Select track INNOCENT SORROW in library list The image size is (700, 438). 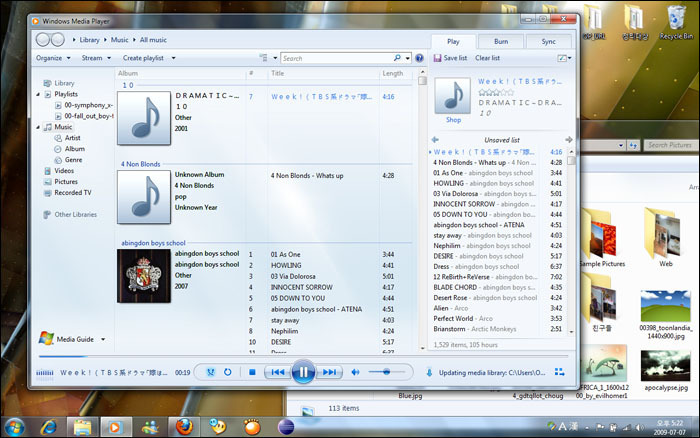[301, 288]
